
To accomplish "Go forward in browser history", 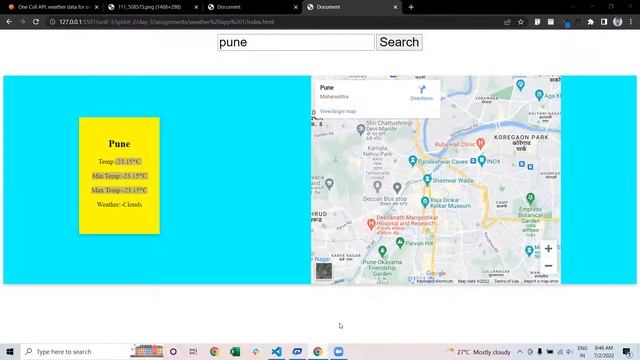I will pos(22,22).
